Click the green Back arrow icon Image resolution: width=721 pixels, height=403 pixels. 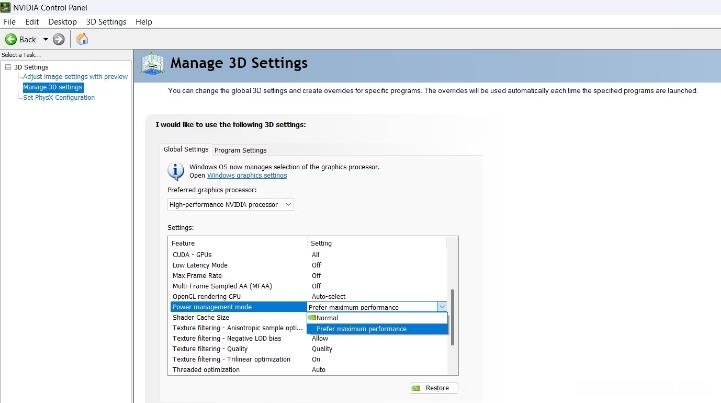click(x=11, y=39)
